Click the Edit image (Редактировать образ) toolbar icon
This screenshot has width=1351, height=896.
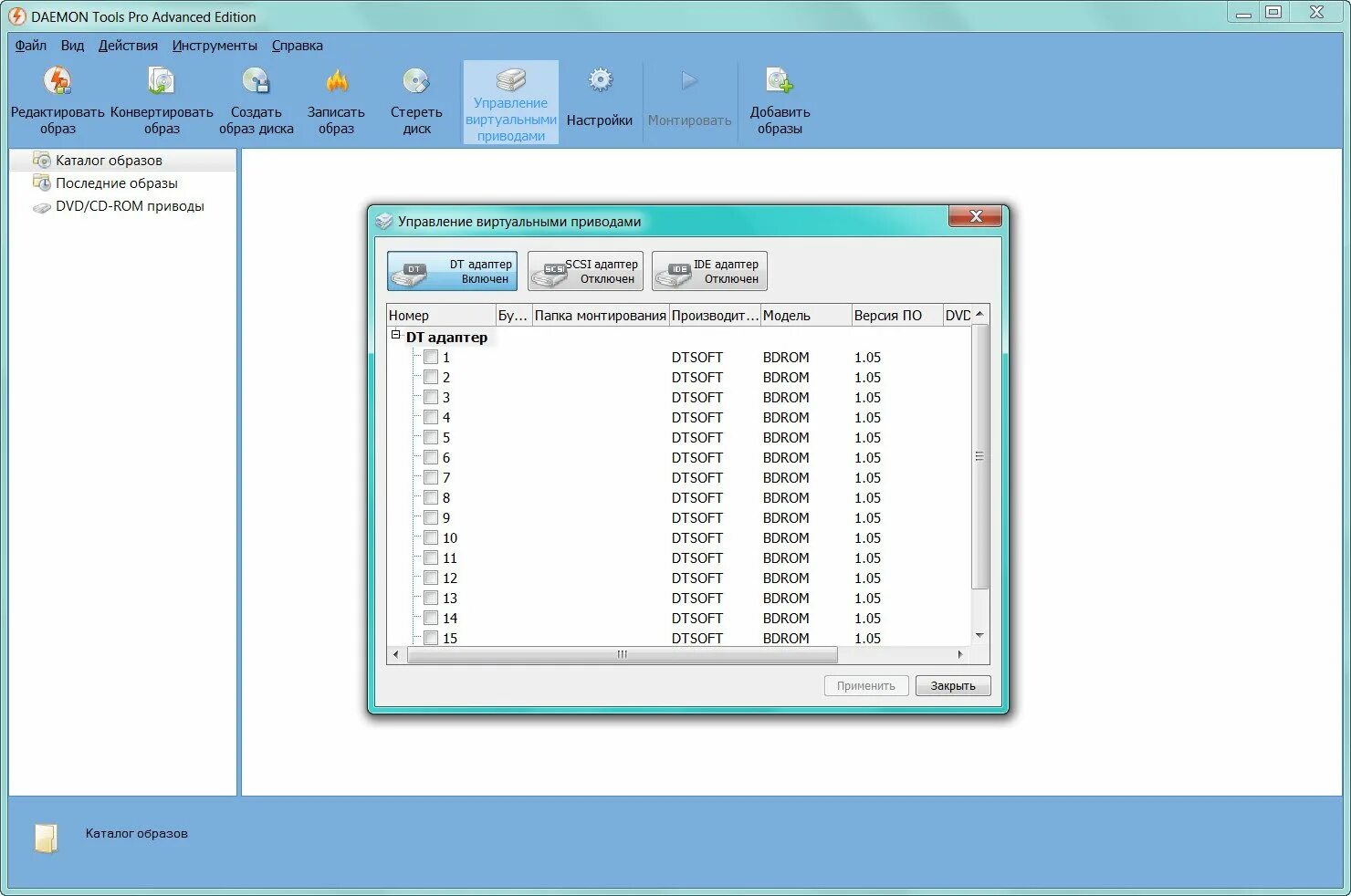[x=58, y=81]
